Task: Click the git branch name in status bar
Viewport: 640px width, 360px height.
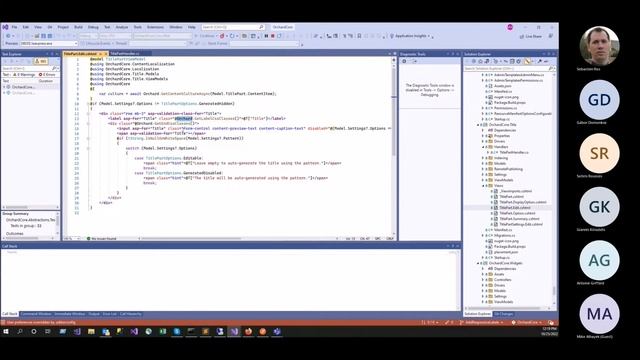Action: (482, 322)
